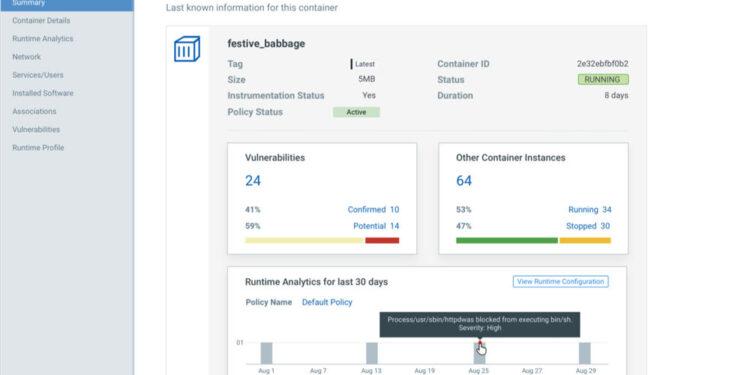750x375 pixels.
Task: Click the festive_babbage container name
Action: [x=266, y=44]
